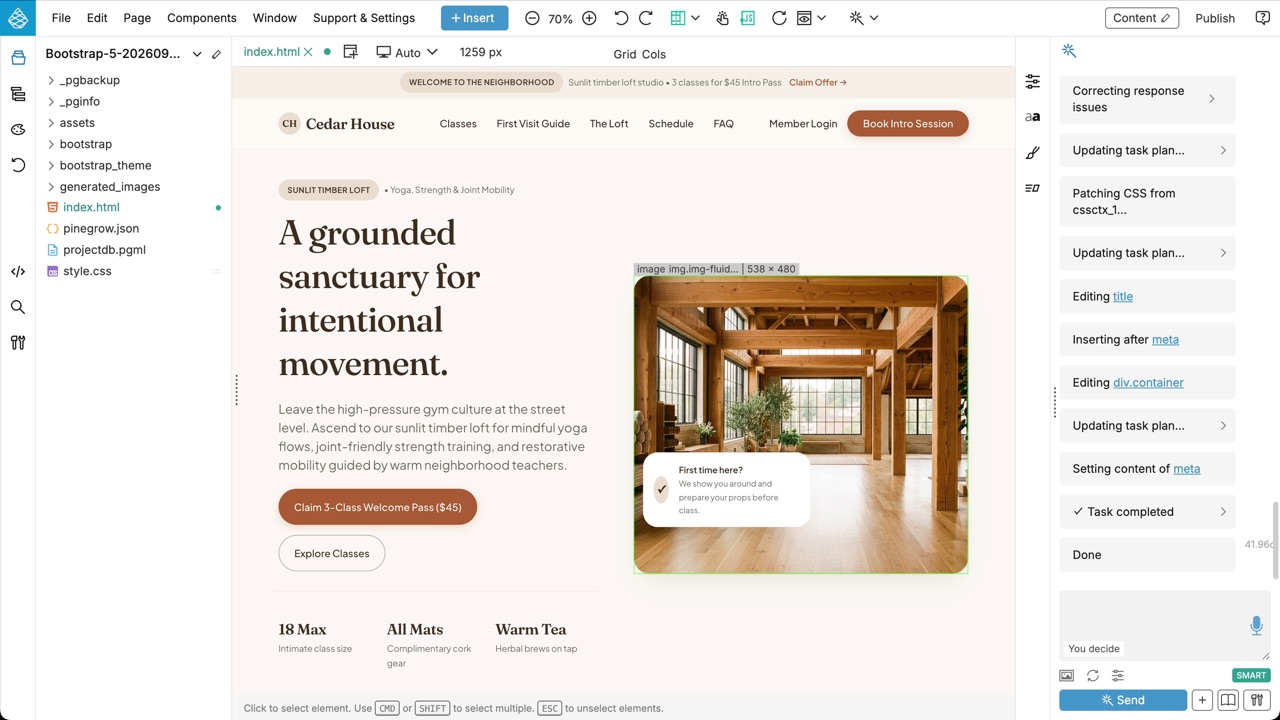Toggle the JS enabled icon in toolbar
Image resolution: width=1280 pixels, height=720 pixels.
(x=747, y=18)
